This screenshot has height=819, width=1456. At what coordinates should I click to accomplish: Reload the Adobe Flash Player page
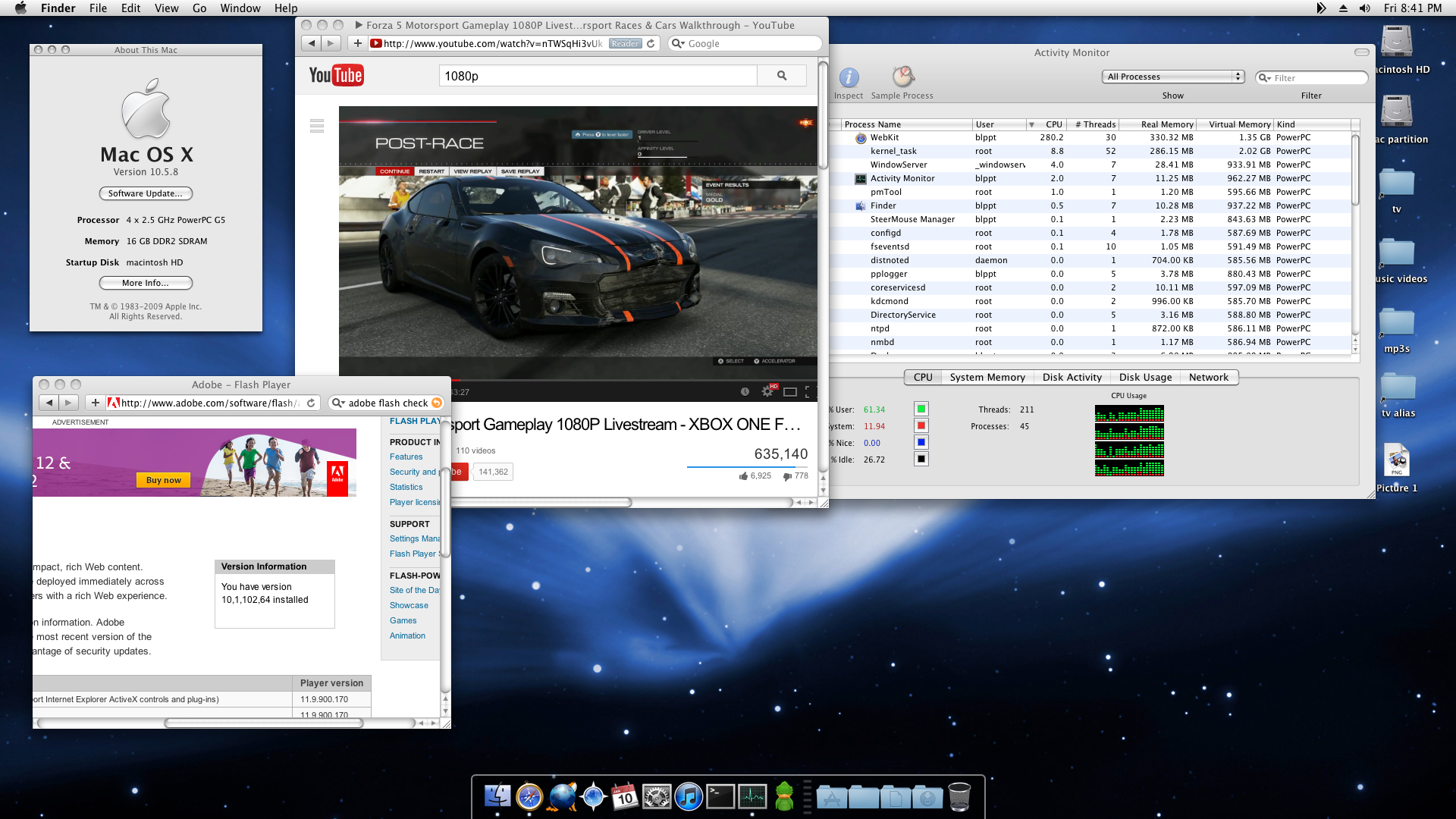click(x=311, y=403)
